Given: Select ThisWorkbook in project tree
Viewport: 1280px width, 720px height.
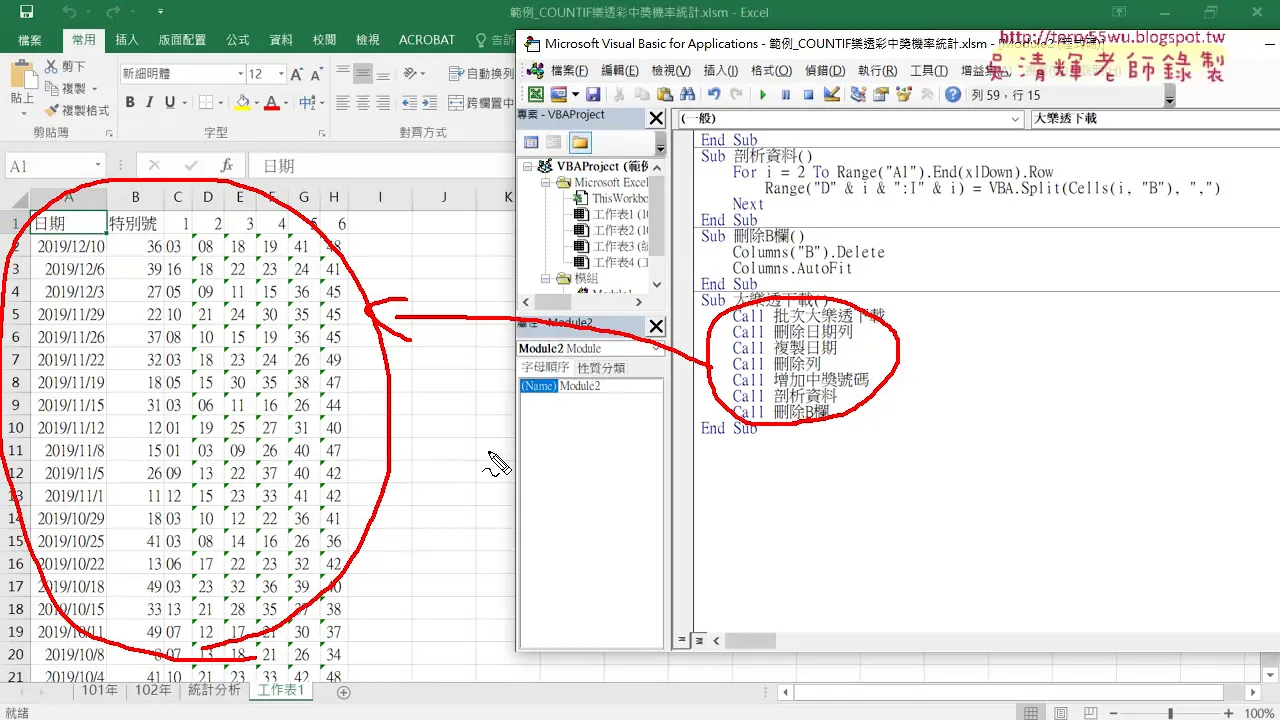Looking at the screenshot, I should point(620,199).
